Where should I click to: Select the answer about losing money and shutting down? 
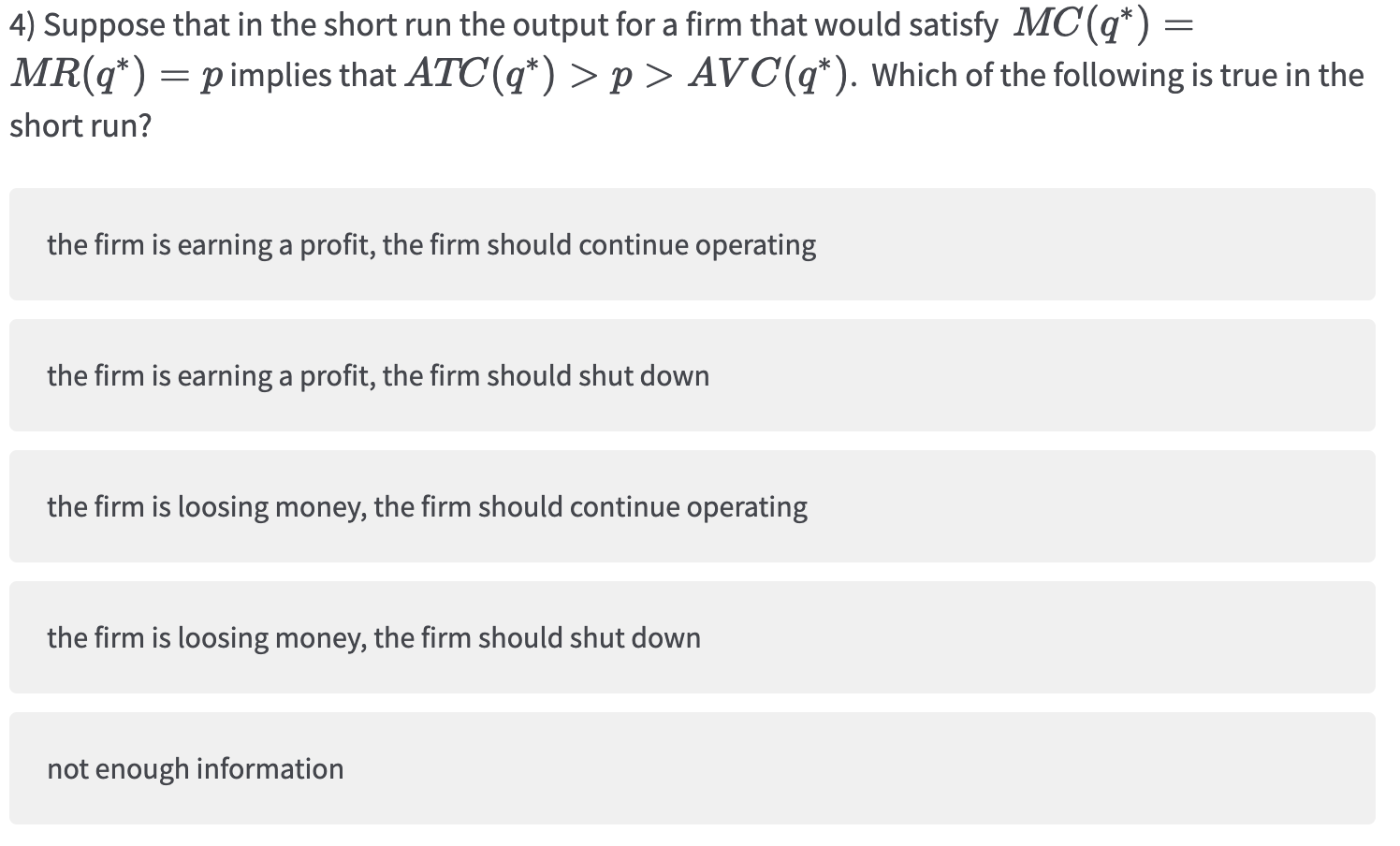coord(373,637)
